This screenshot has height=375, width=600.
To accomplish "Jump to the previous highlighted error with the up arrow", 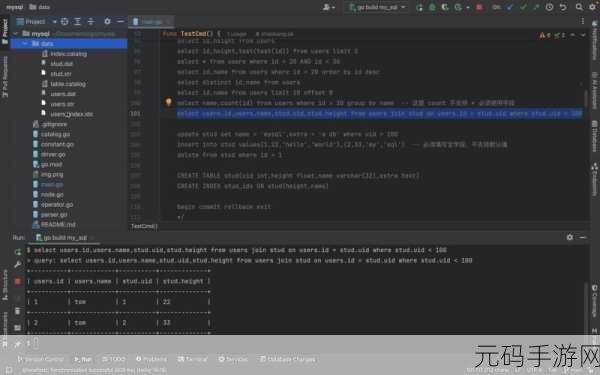I will click(572, 35).
